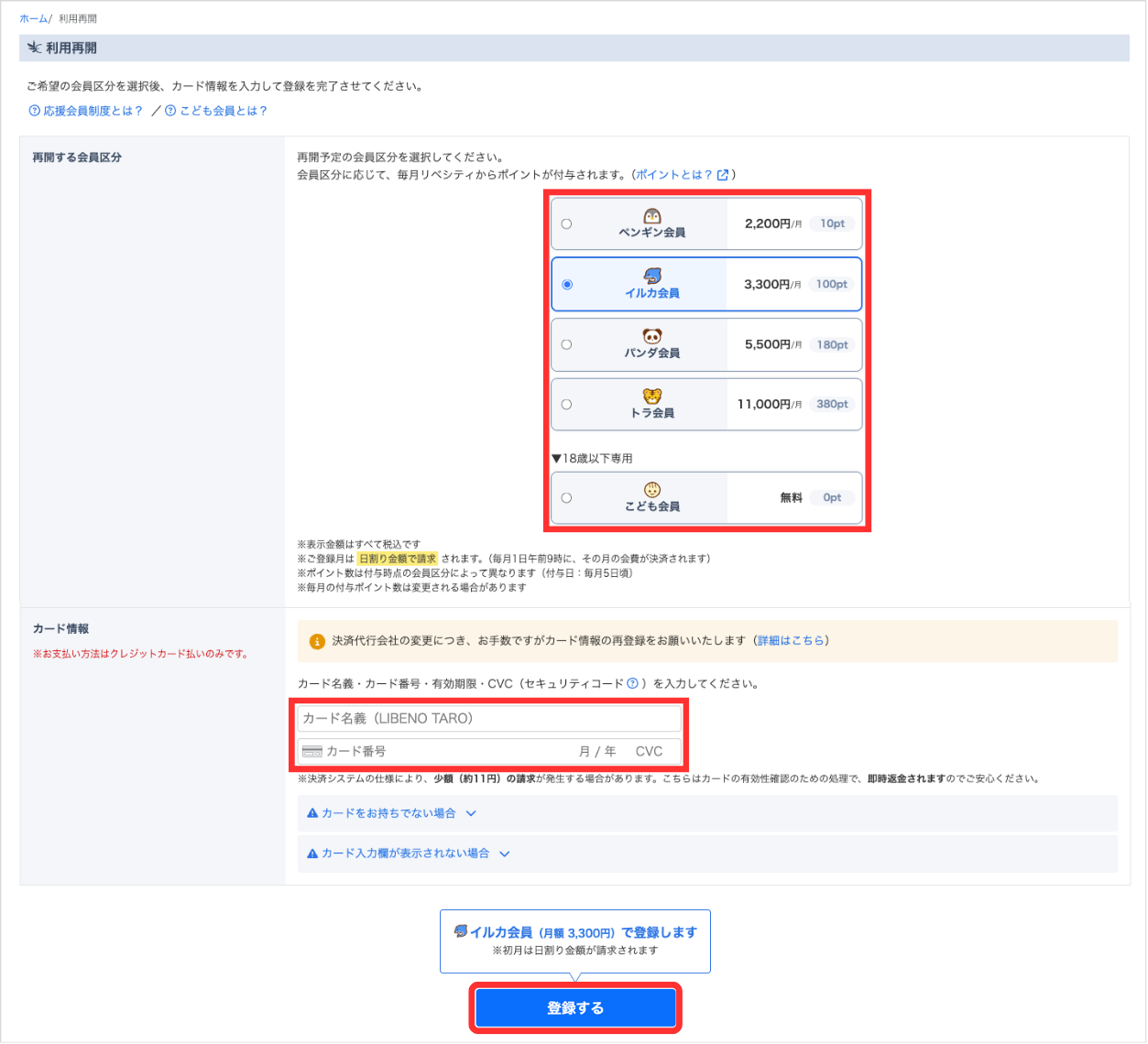Click the カード名義 input field
Screen dimensions: 1148x1044
click(489, 719)
